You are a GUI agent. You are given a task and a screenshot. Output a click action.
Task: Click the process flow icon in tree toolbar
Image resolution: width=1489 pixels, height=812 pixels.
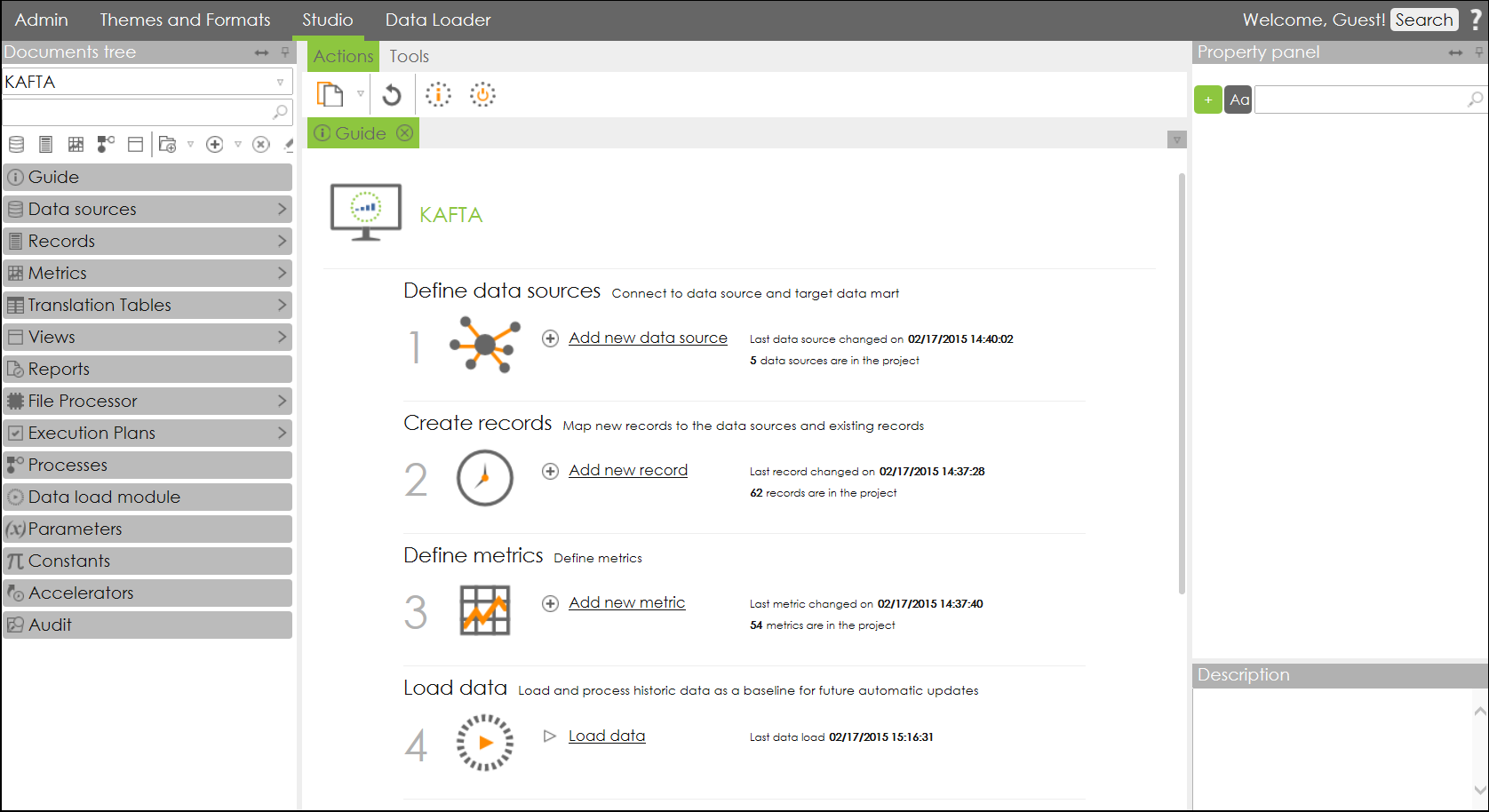[106, 144]
